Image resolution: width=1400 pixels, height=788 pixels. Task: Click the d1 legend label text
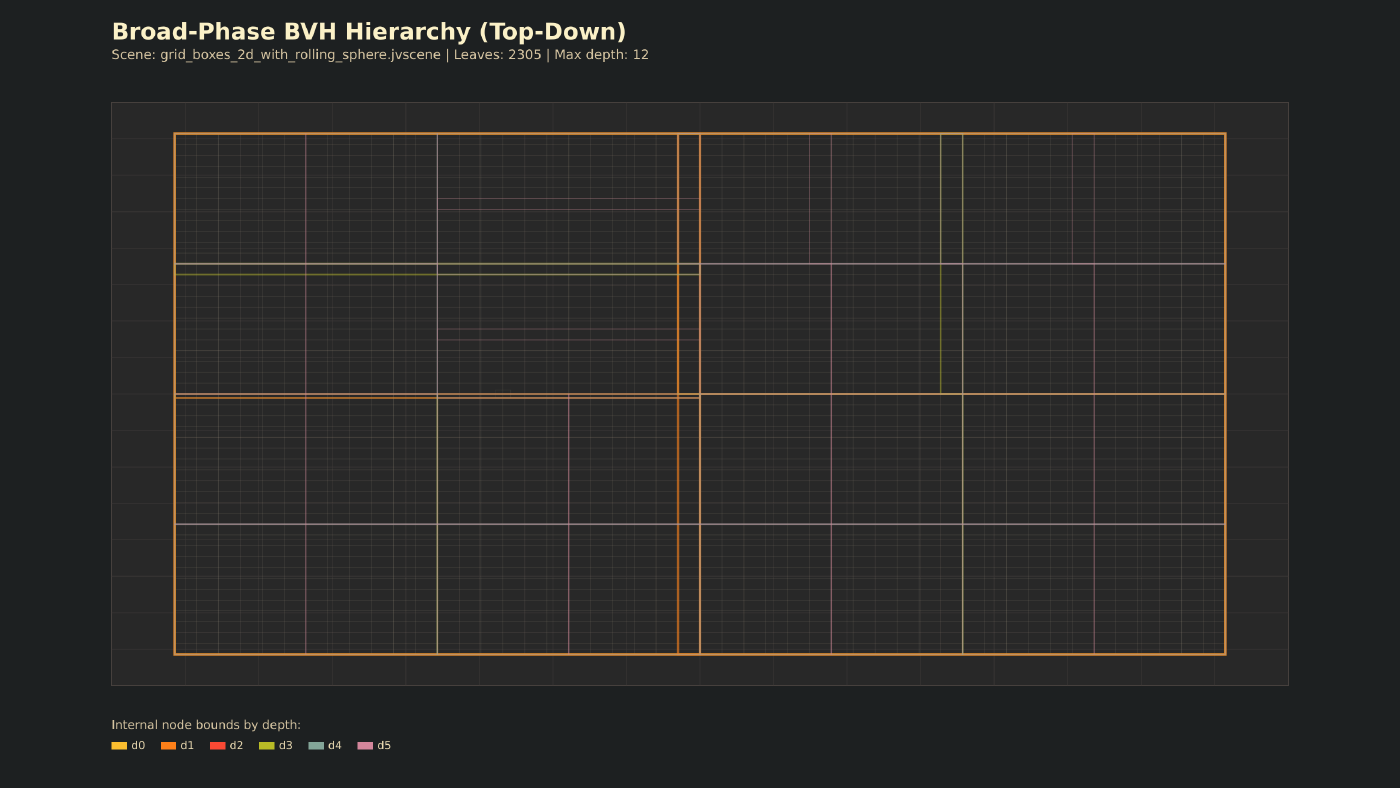point(187,746)
